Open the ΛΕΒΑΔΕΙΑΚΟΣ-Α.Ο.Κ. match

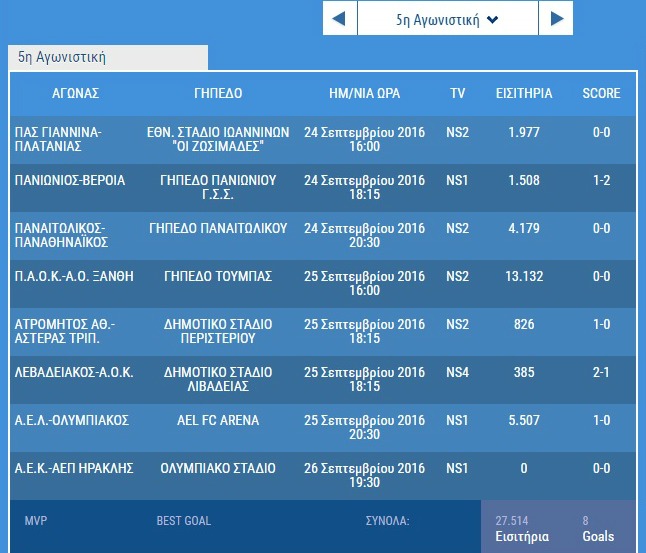point(75,373)
